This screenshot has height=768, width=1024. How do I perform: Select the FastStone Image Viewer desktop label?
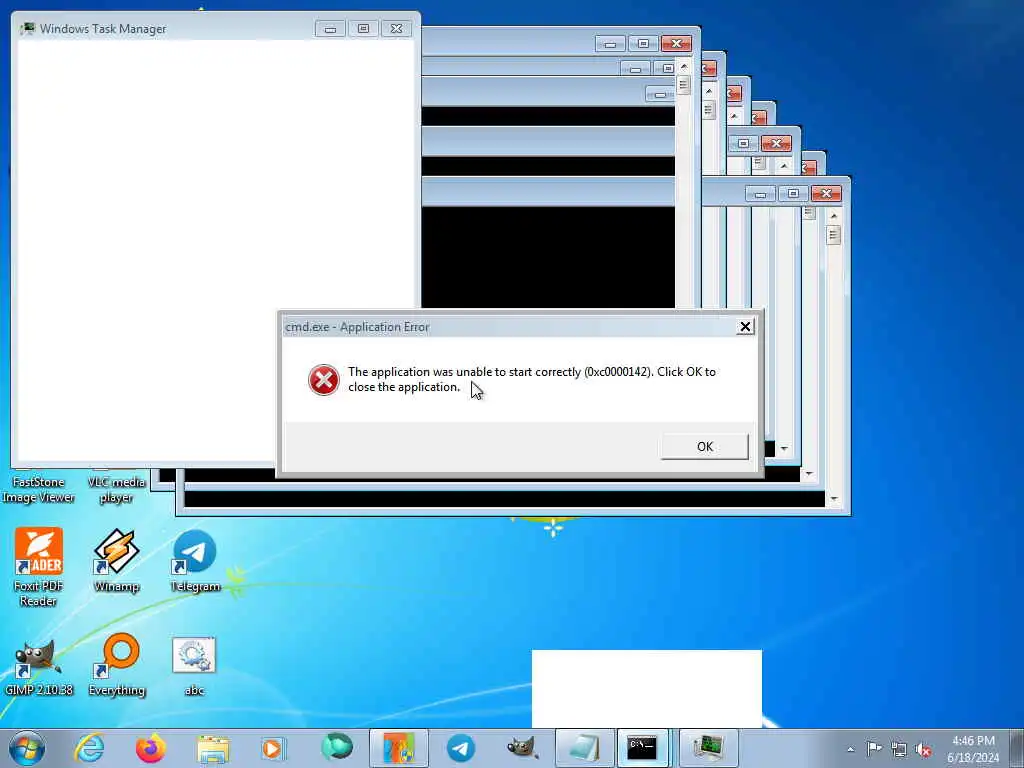pos(39,490)
